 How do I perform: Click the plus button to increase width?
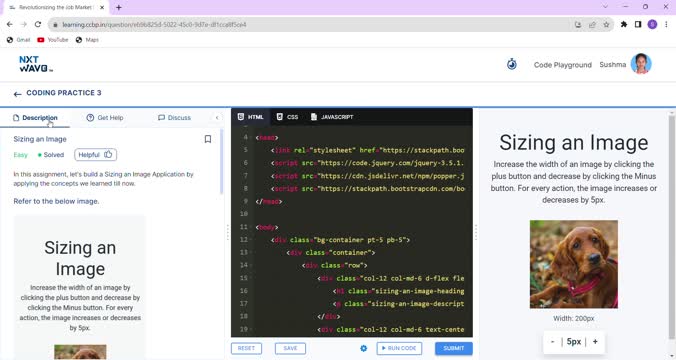(x=595, y=341)
